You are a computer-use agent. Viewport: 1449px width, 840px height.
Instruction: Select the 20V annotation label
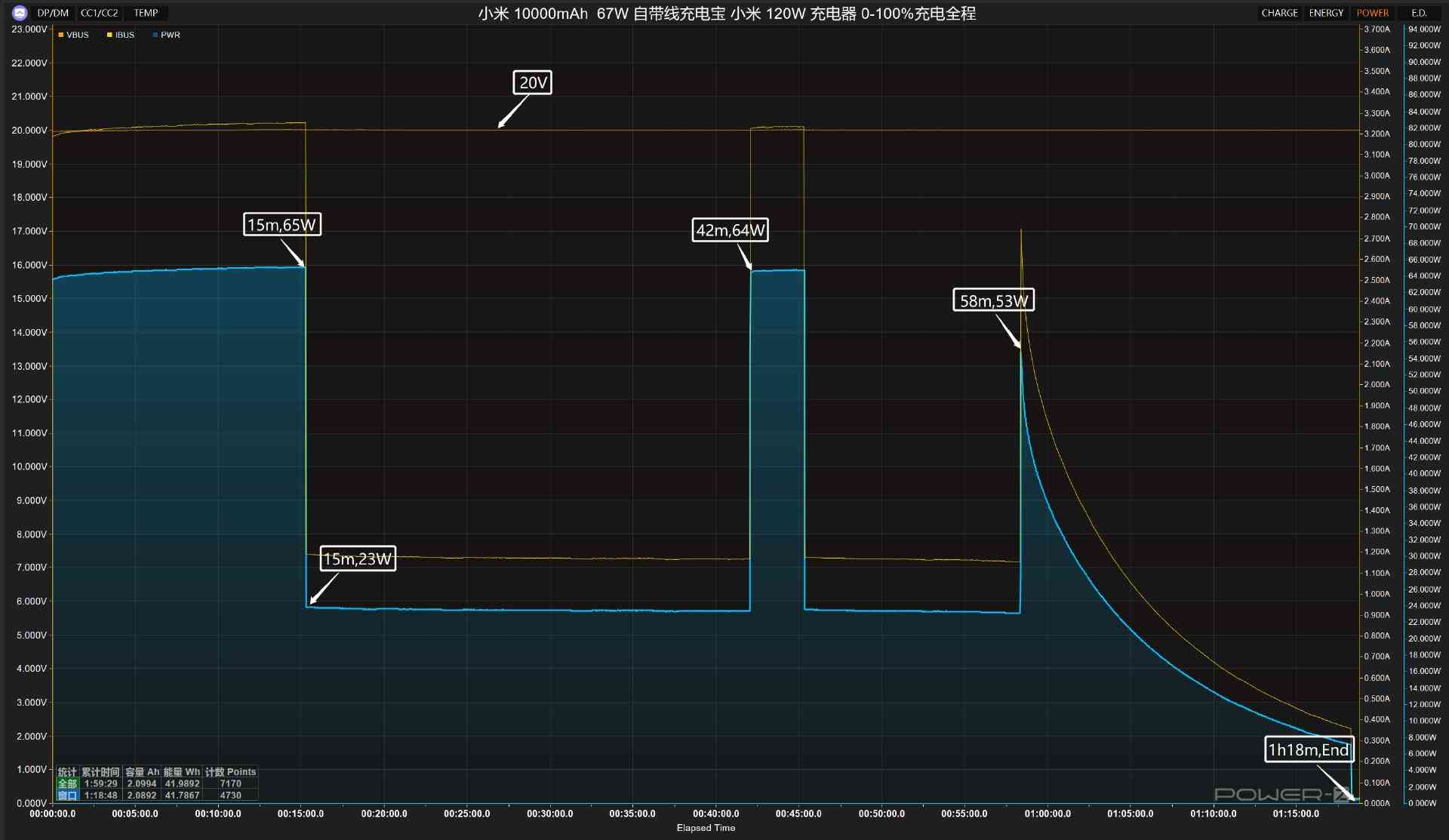533,82
